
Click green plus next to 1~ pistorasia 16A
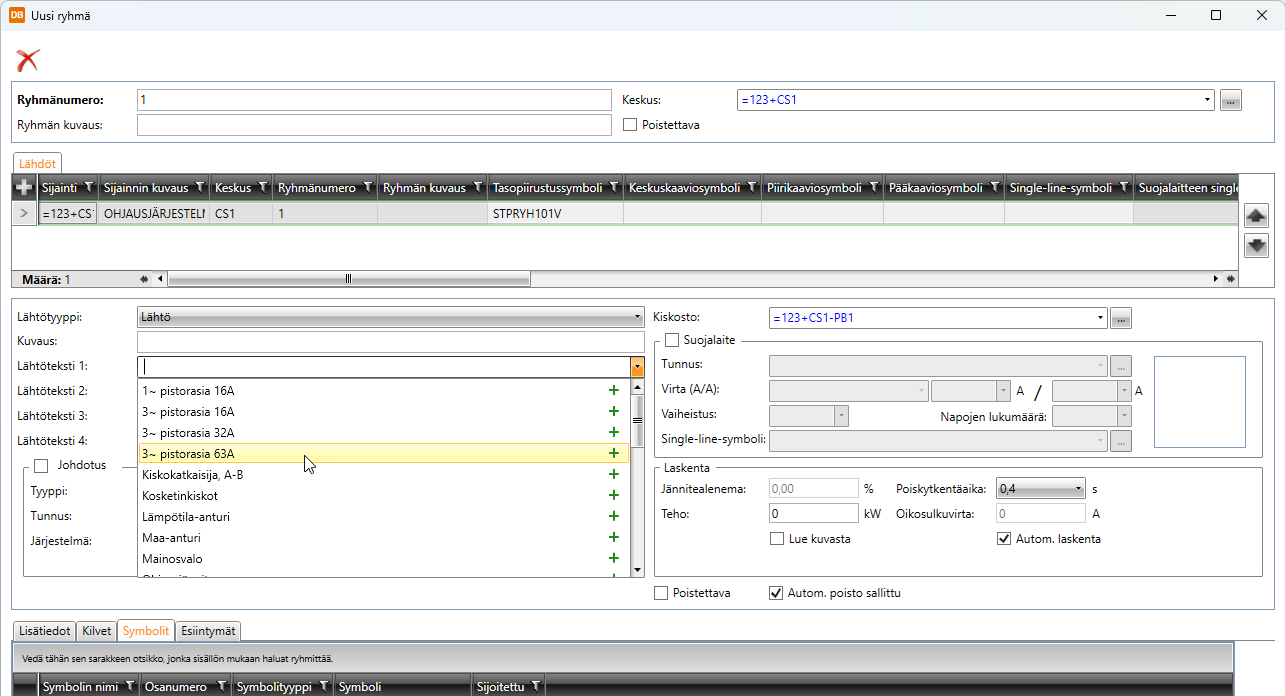(613, 391)
